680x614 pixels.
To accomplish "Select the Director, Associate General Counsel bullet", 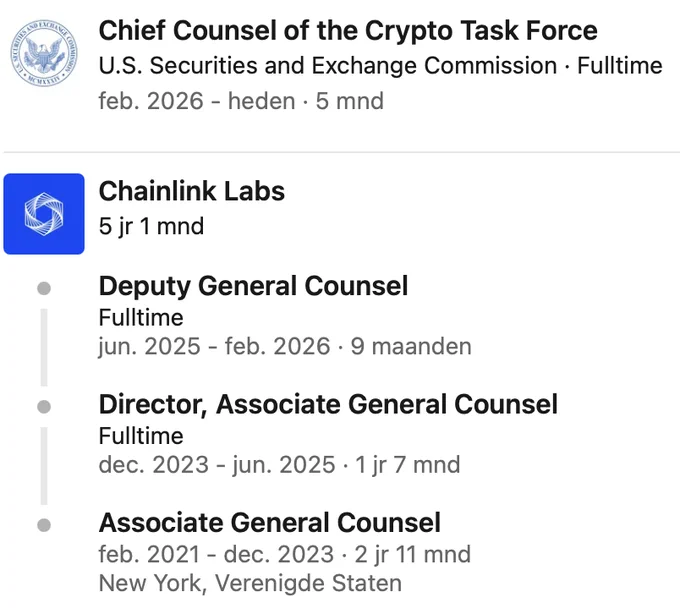I will (44, 407).
